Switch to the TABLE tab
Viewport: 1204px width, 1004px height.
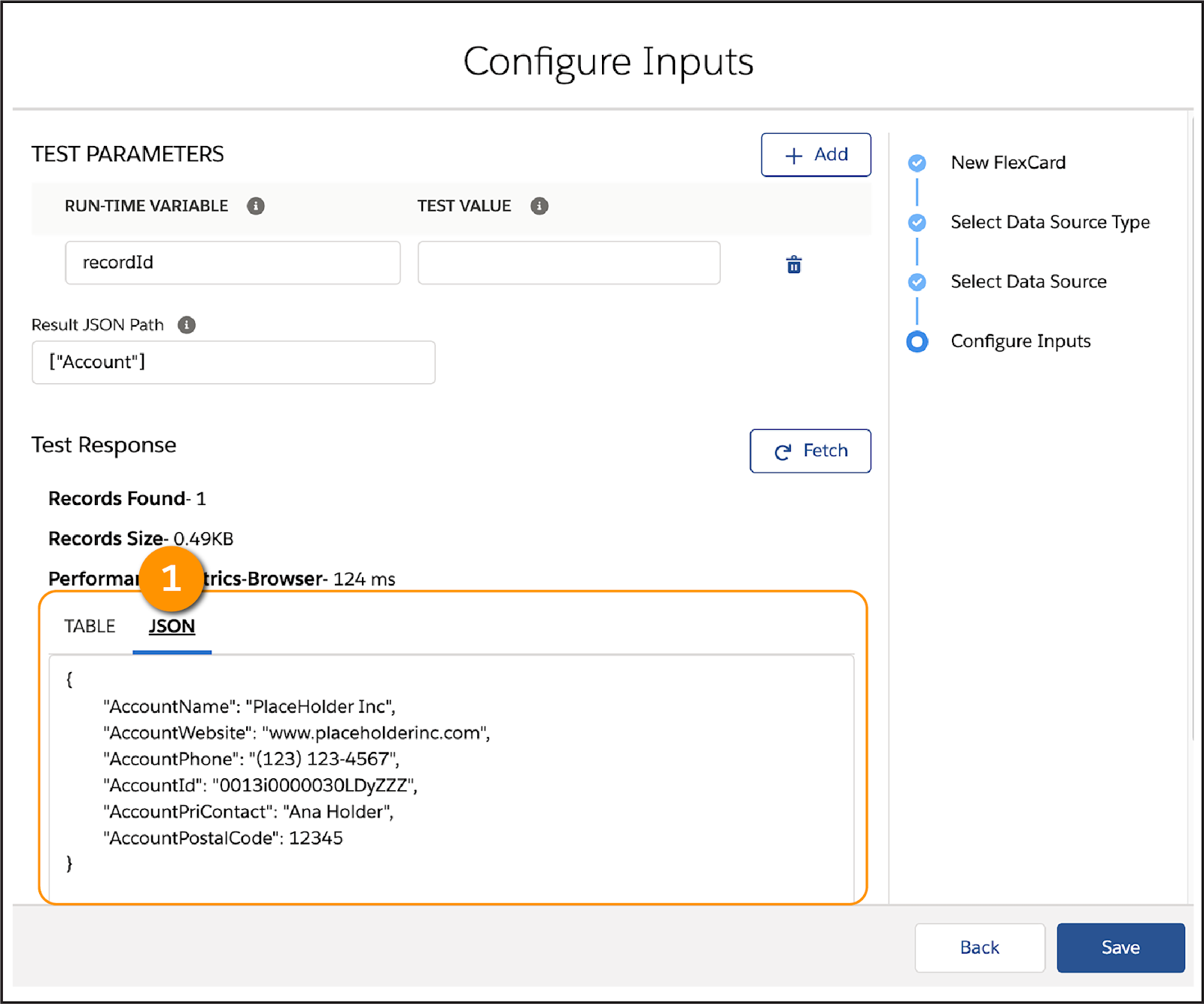(90, 625)
